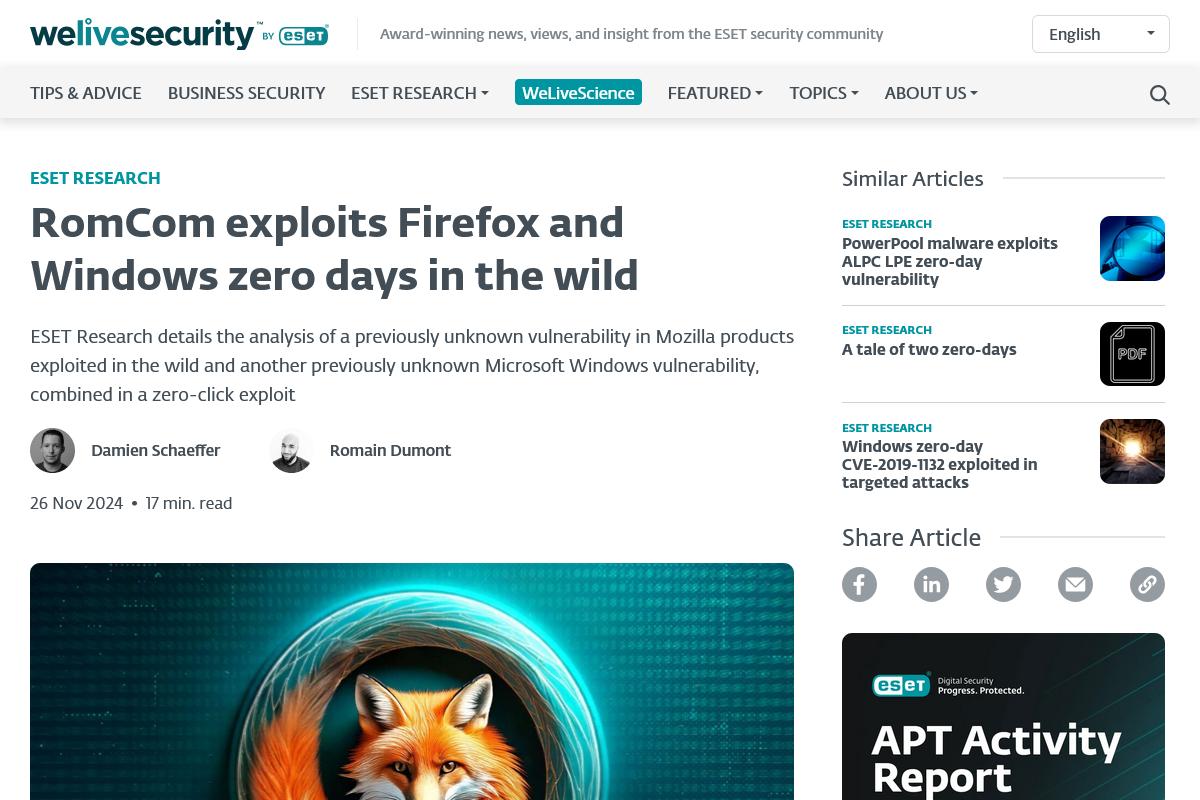Open the PowerPool malware article thumbnail
1200x800 pixels.
coord(1132,248)
